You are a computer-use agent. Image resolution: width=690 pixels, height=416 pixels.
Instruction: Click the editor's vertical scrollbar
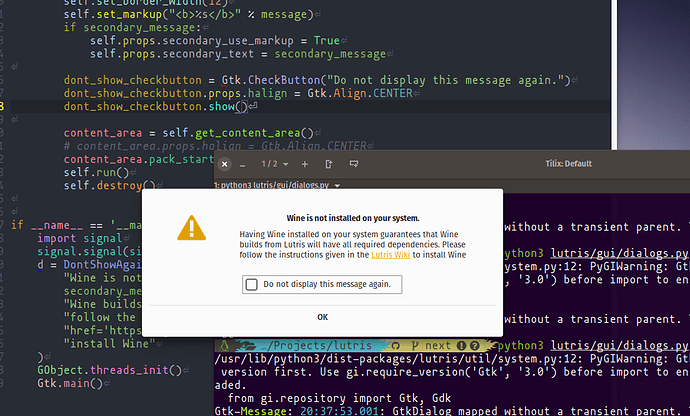pos(614,75)
